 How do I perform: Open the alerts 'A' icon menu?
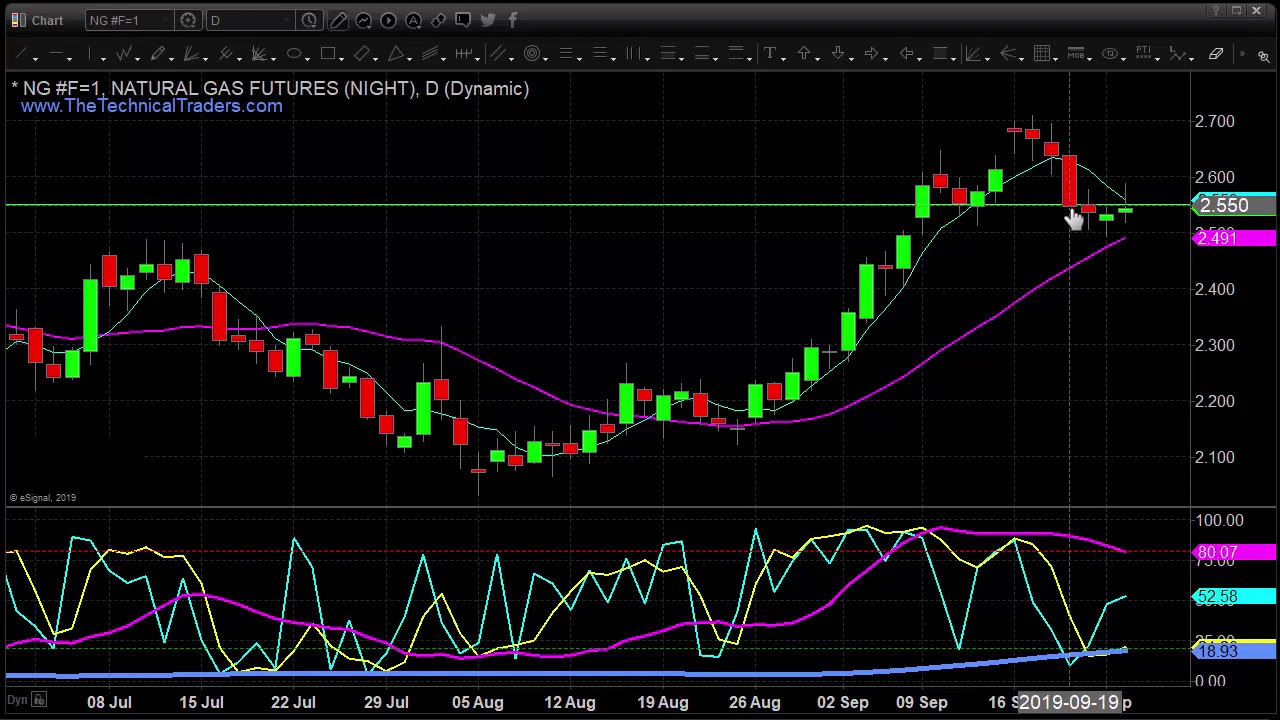pos(413,20)
